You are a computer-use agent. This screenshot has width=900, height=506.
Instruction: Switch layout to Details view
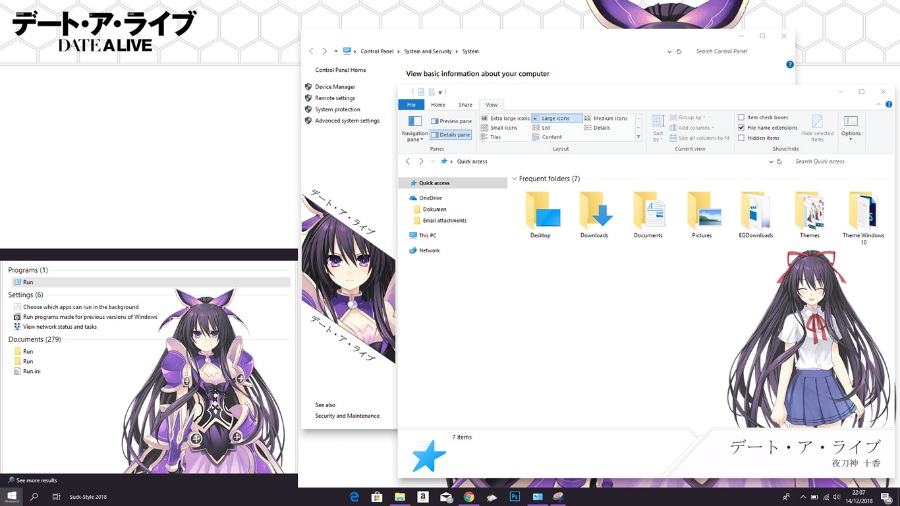(x=597, y=128)
